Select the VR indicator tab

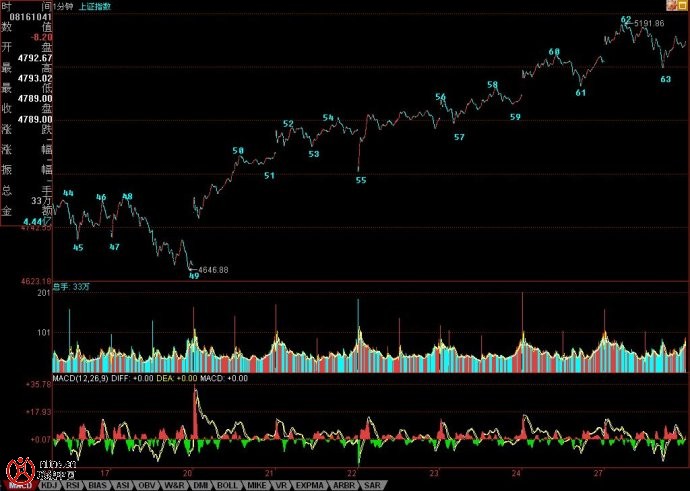[279, 485]
